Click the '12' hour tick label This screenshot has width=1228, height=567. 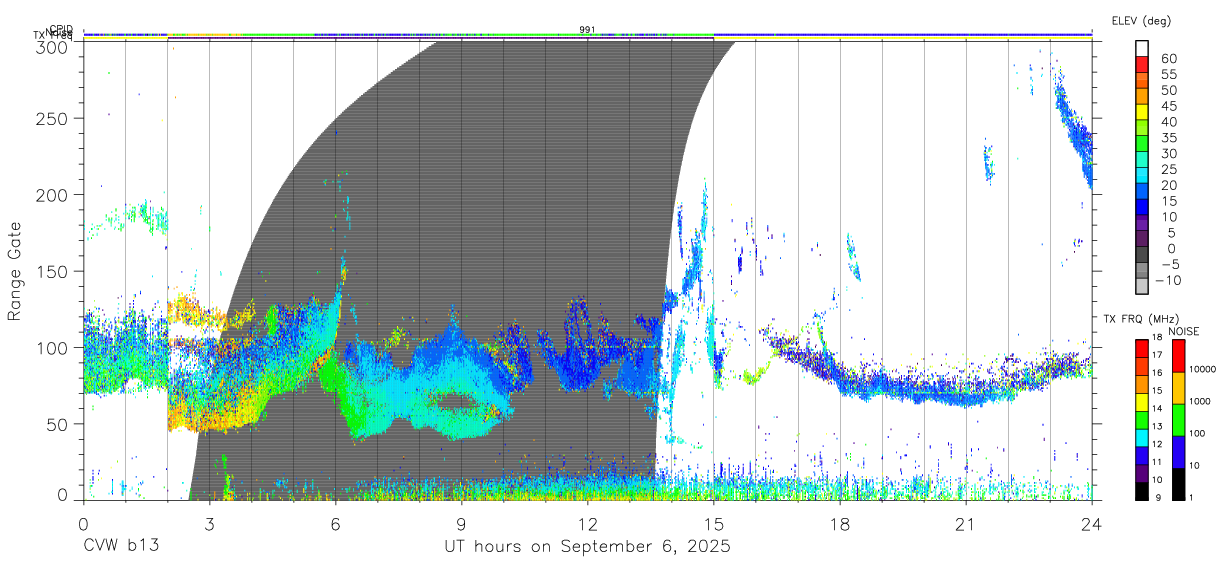tap(587, 523)
